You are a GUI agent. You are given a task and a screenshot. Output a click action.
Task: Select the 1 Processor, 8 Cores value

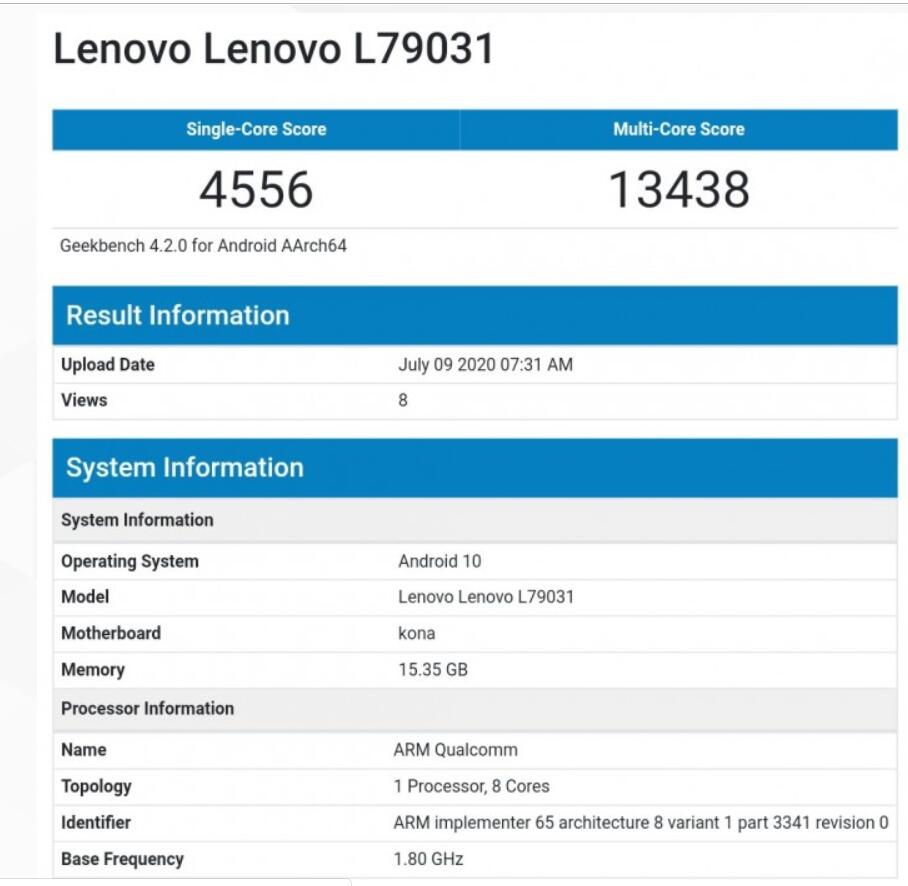point(471,786)
